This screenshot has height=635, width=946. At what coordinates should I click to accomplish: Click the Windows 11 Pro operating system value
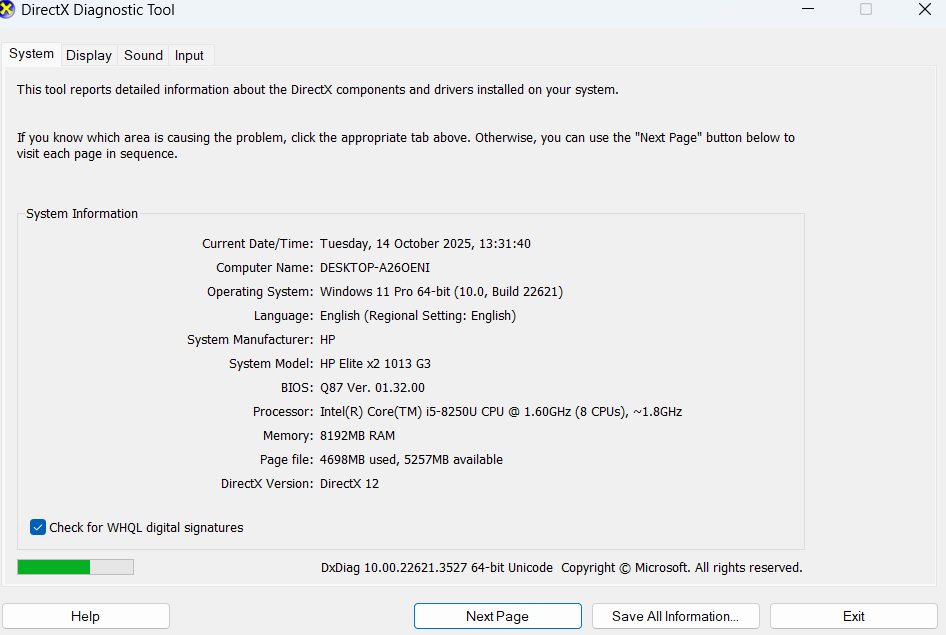tap(441, 292)
